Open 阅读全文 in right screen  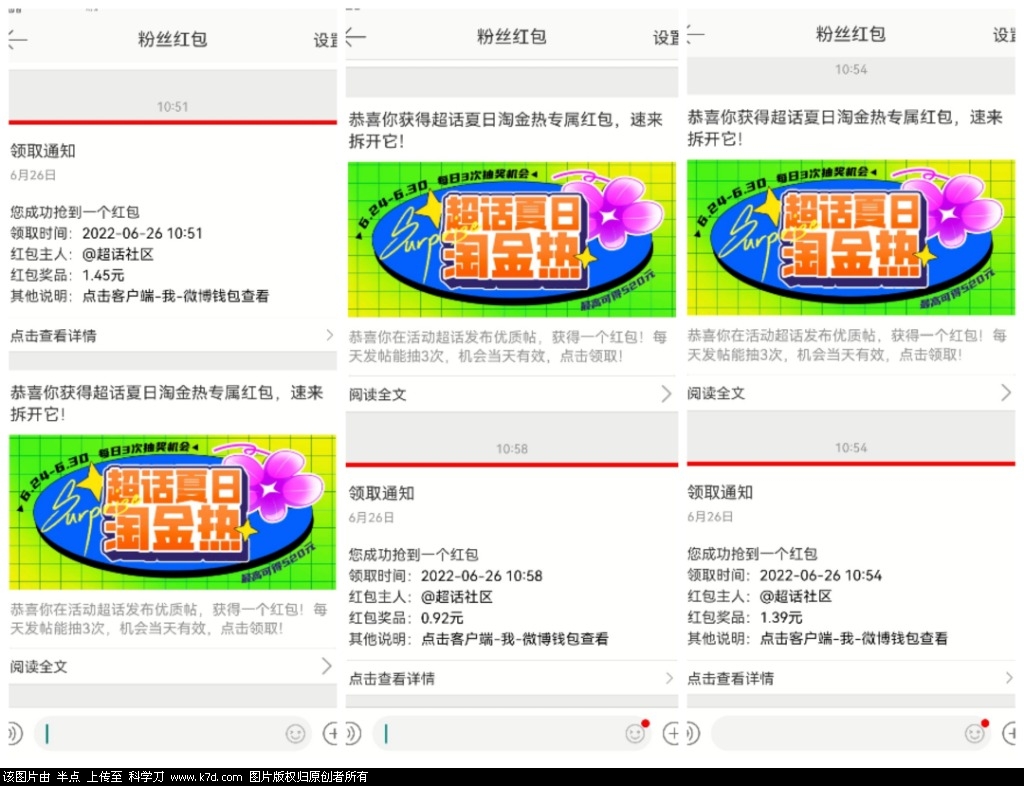click(x=851, y=392)
